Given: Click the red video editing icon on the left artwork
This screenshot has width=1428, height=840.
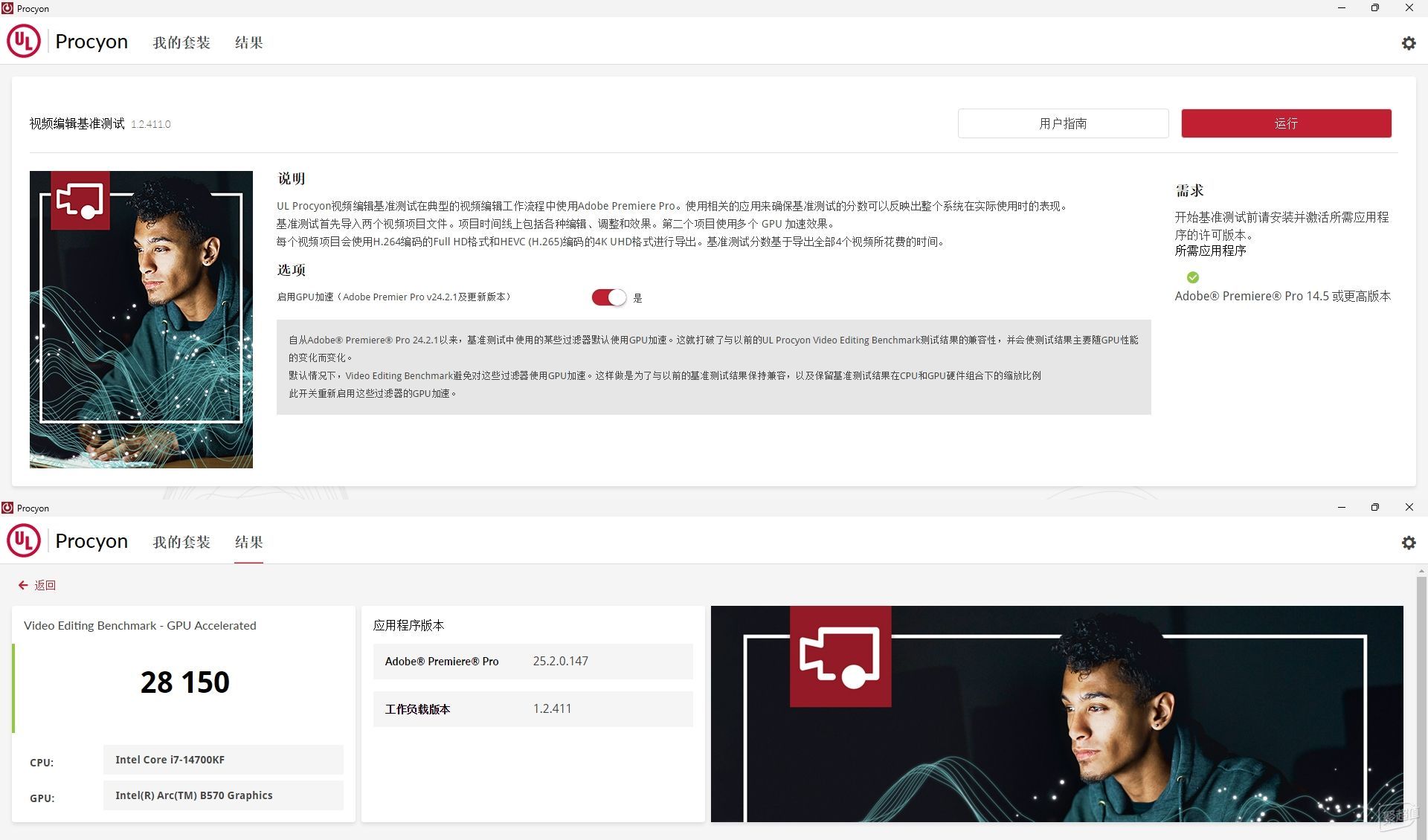Looking at the screenshot, I should [x=80, y=201].
